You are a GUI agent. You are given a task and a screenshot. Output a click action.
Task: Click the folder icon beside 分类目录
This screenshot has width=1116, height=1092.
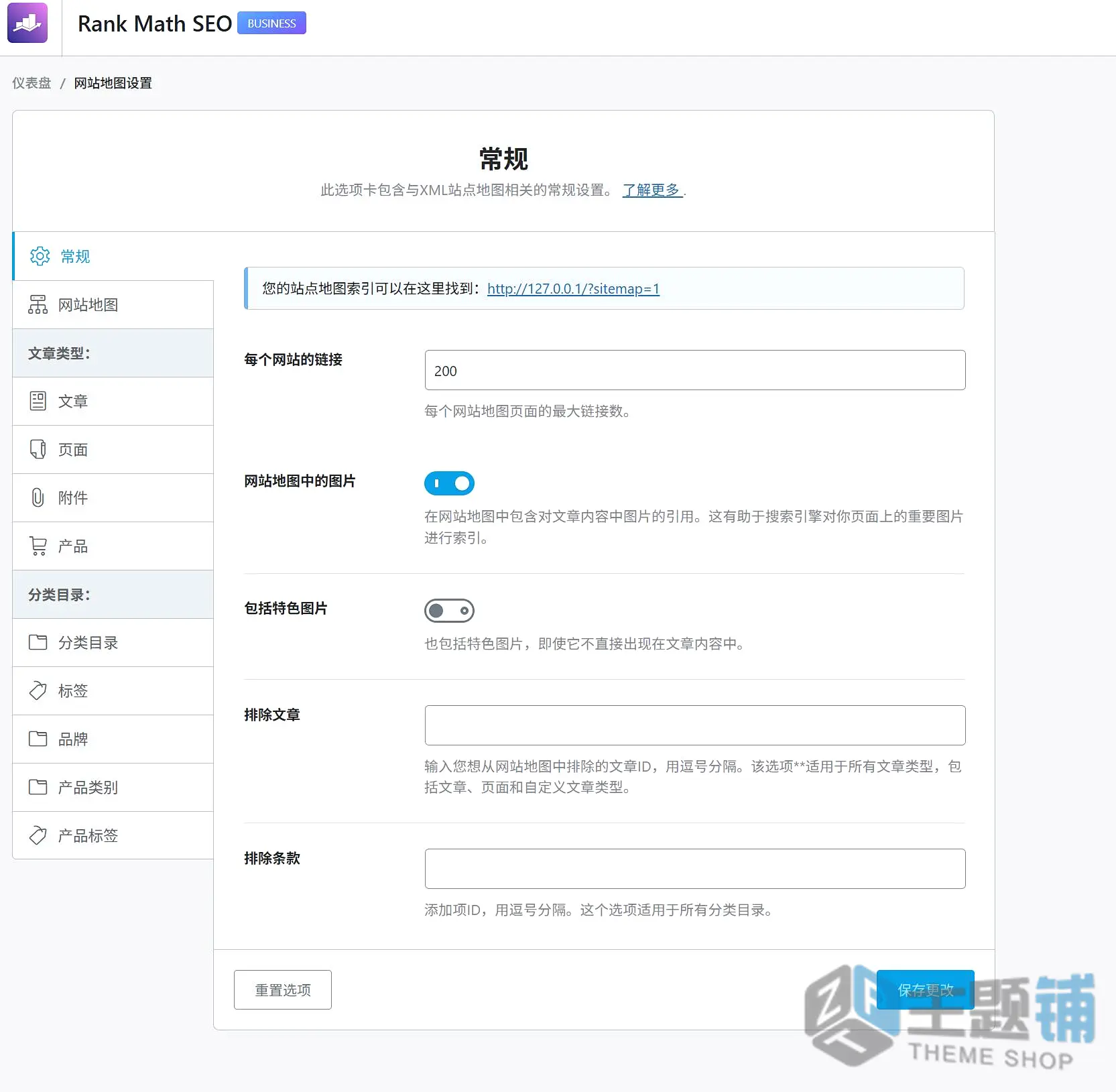click(38, 642)
